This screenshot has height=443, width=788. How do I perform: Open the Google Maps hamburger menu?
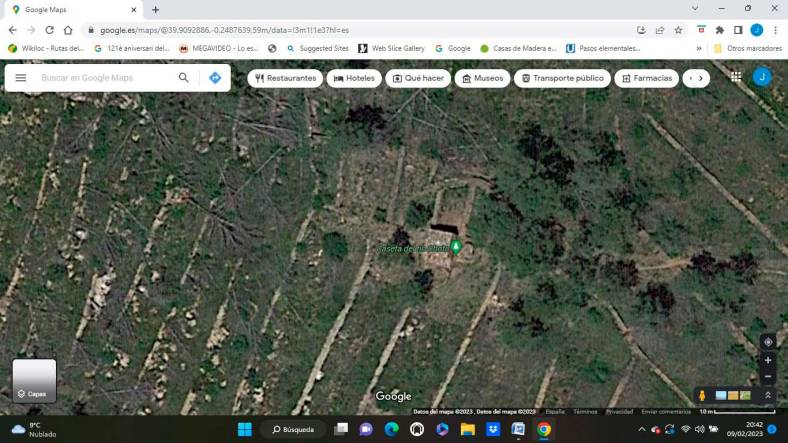tap(20, 78)
